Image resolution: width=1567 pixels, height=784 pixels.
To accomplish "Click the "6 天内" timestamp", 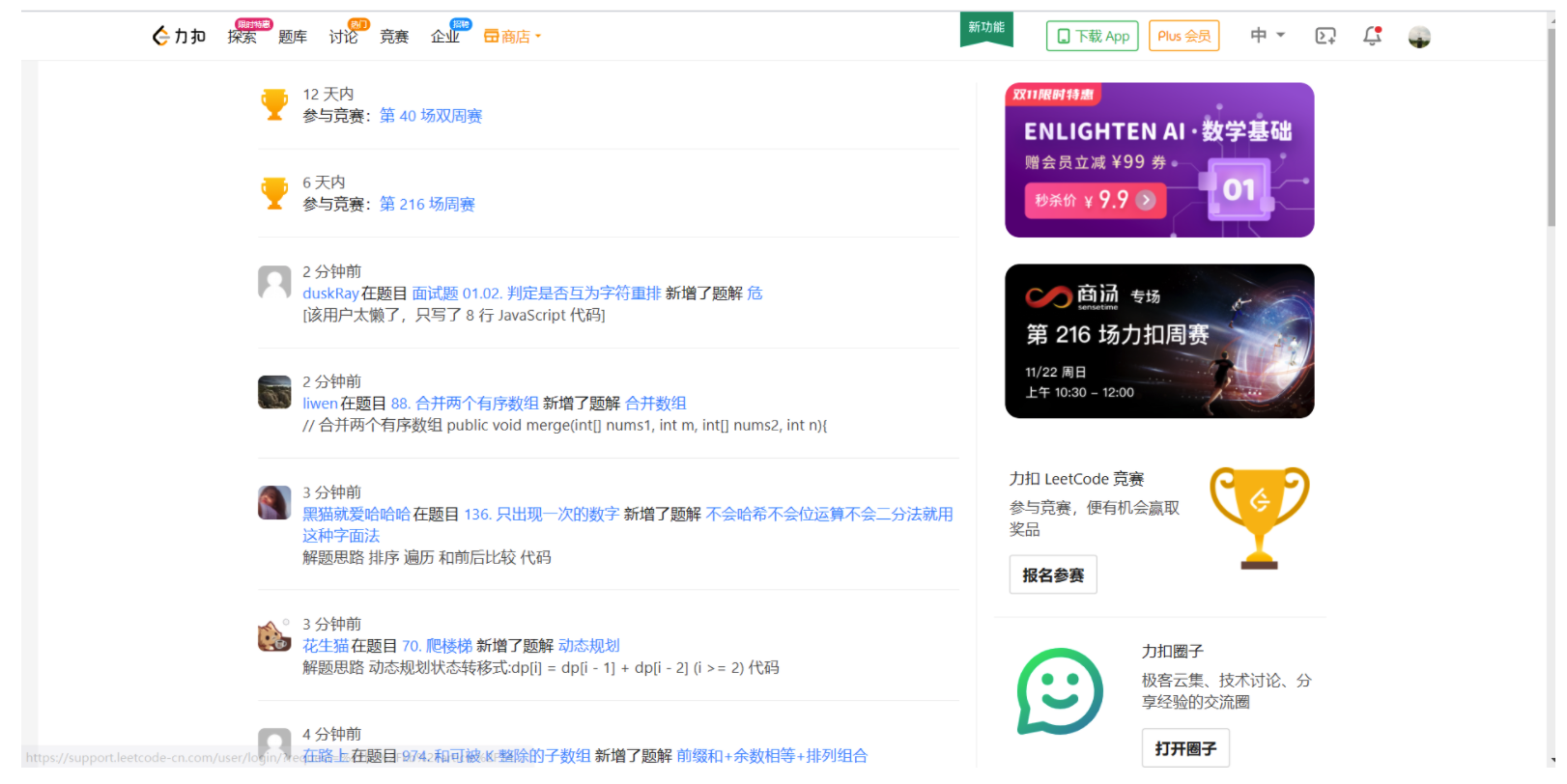I will (324, 182).
